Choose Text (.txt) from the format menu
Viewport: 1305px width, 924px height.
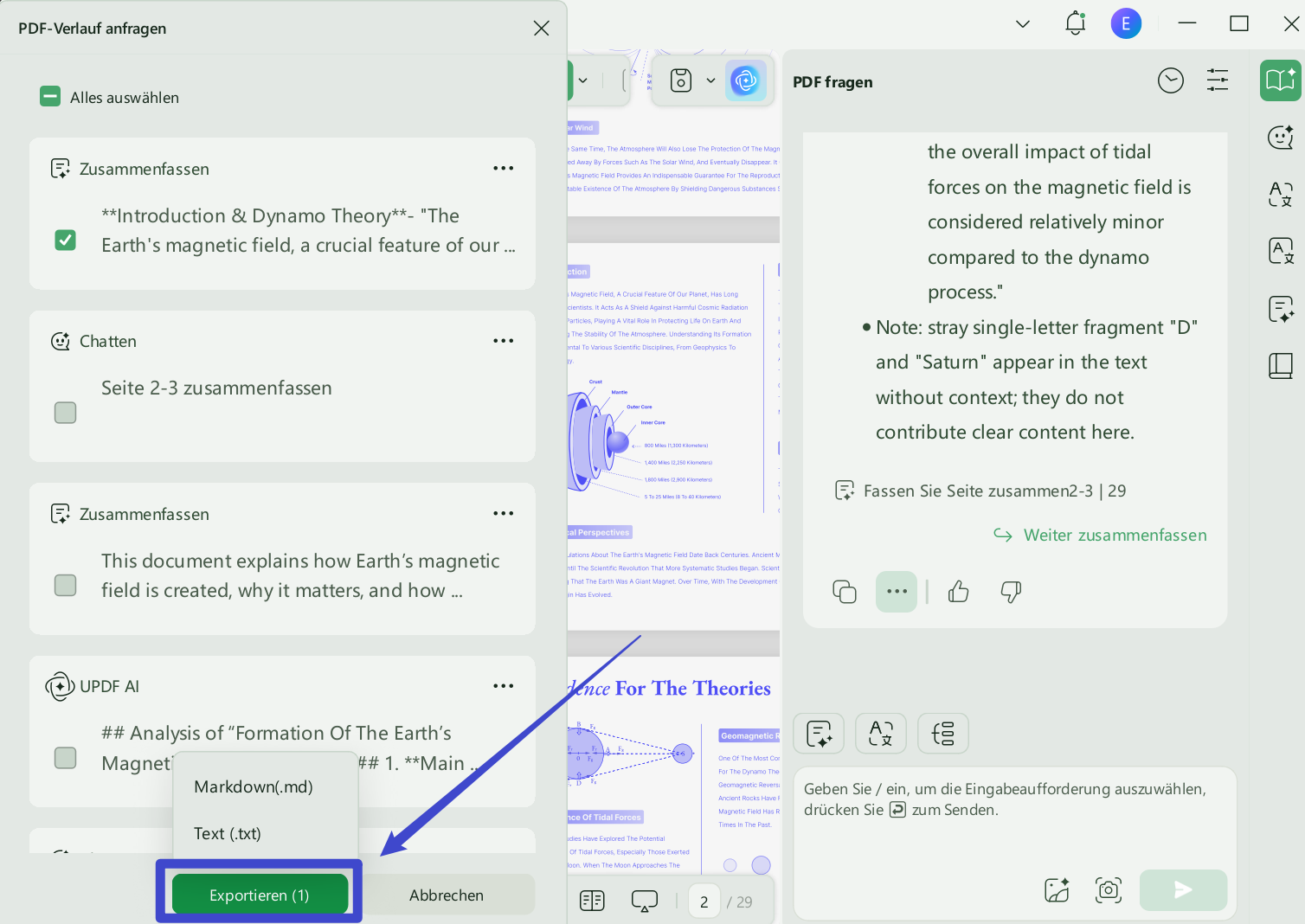point(228,833)
